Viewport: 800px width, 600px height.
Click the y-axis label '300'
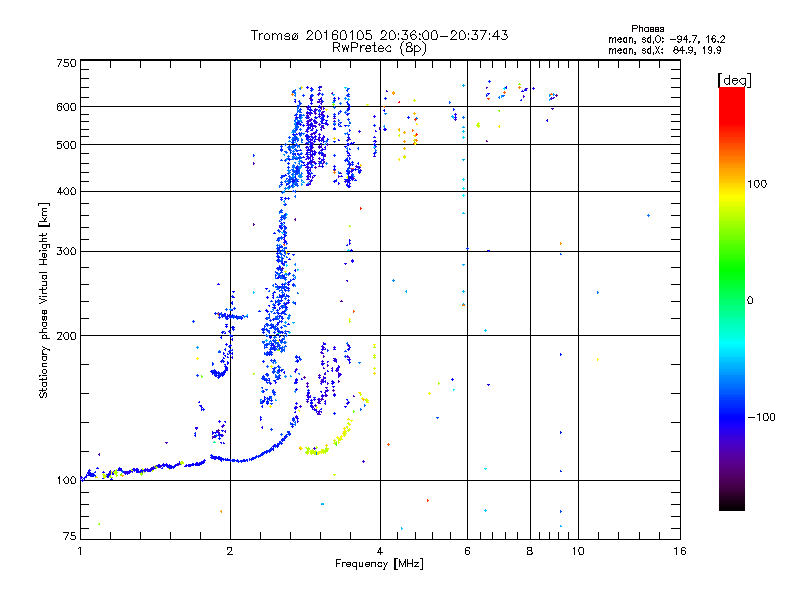[x=66, y=252]
